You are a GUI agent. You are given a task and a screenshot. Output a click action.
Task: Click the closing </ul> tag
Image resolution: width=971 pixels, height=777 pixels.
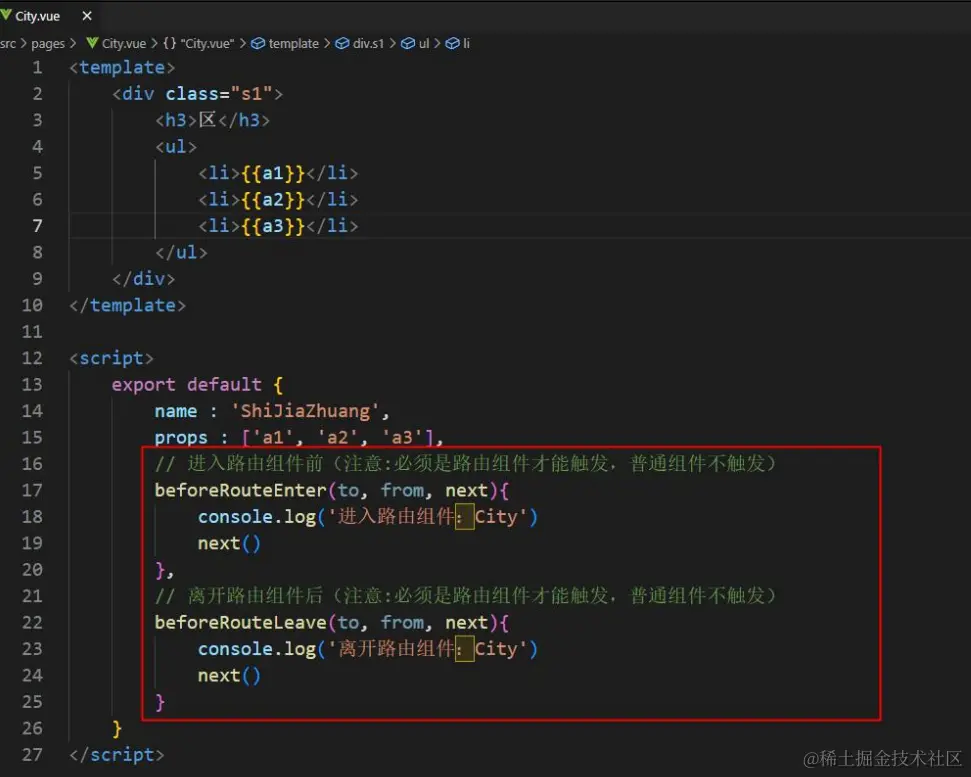click(181, 253)
